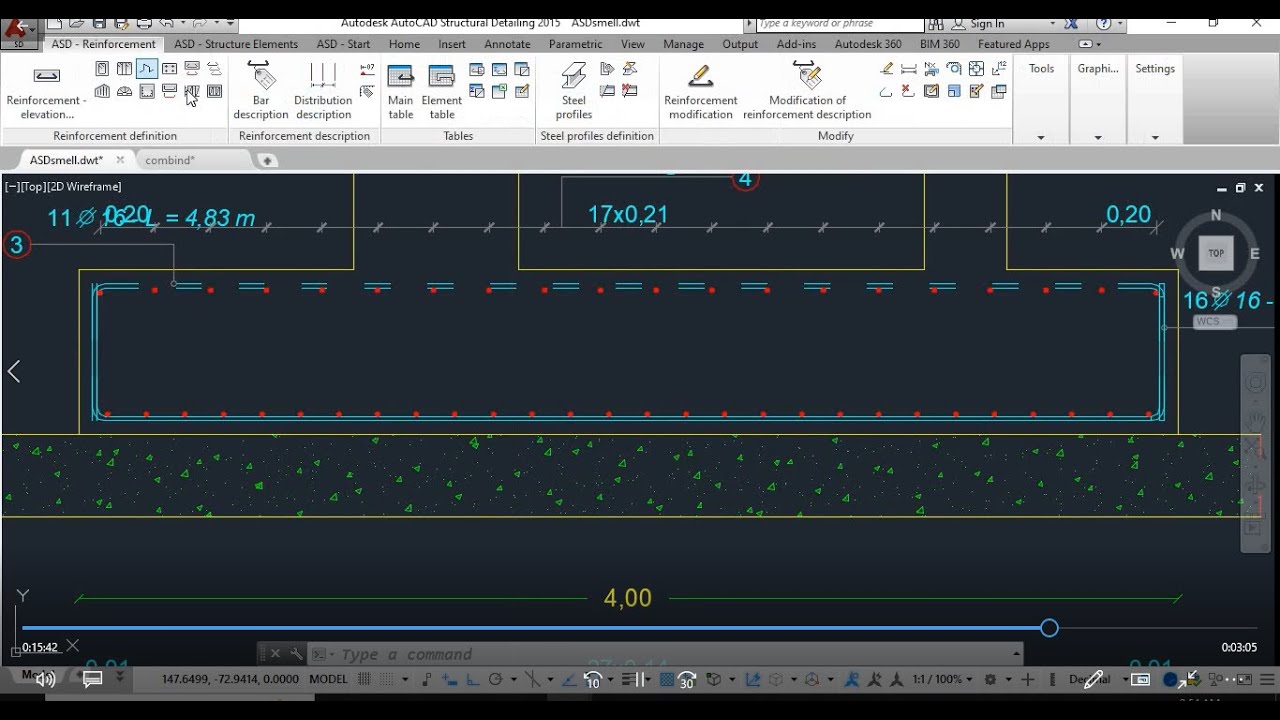1280x720 pixels.
Task: Open the annotation scale 1:1 / 100% dropdown
Action: [943, 679]
